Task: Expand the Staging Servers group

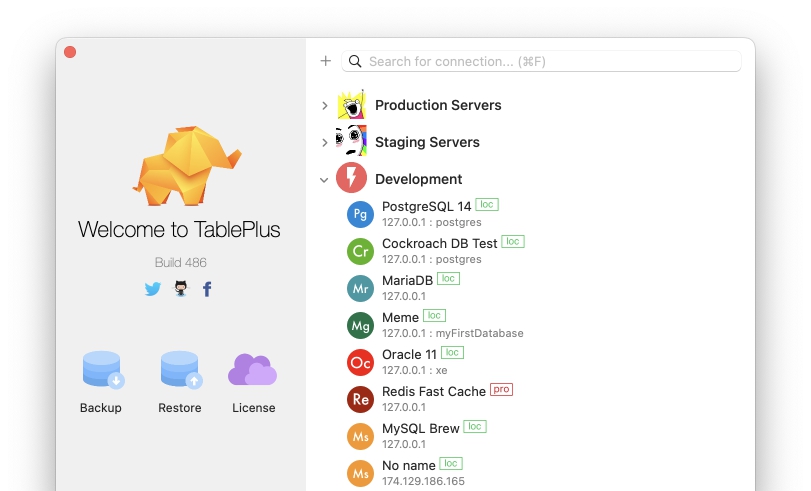Action: pos(324,142)
